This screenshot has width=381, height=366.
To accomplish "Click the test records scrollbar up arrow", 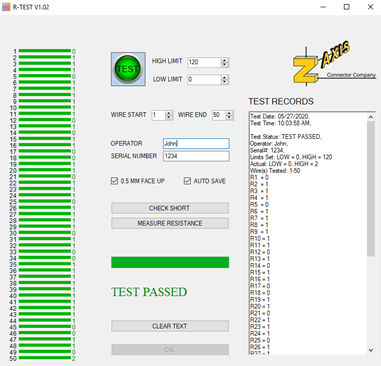I will click(x=371, y=117).
